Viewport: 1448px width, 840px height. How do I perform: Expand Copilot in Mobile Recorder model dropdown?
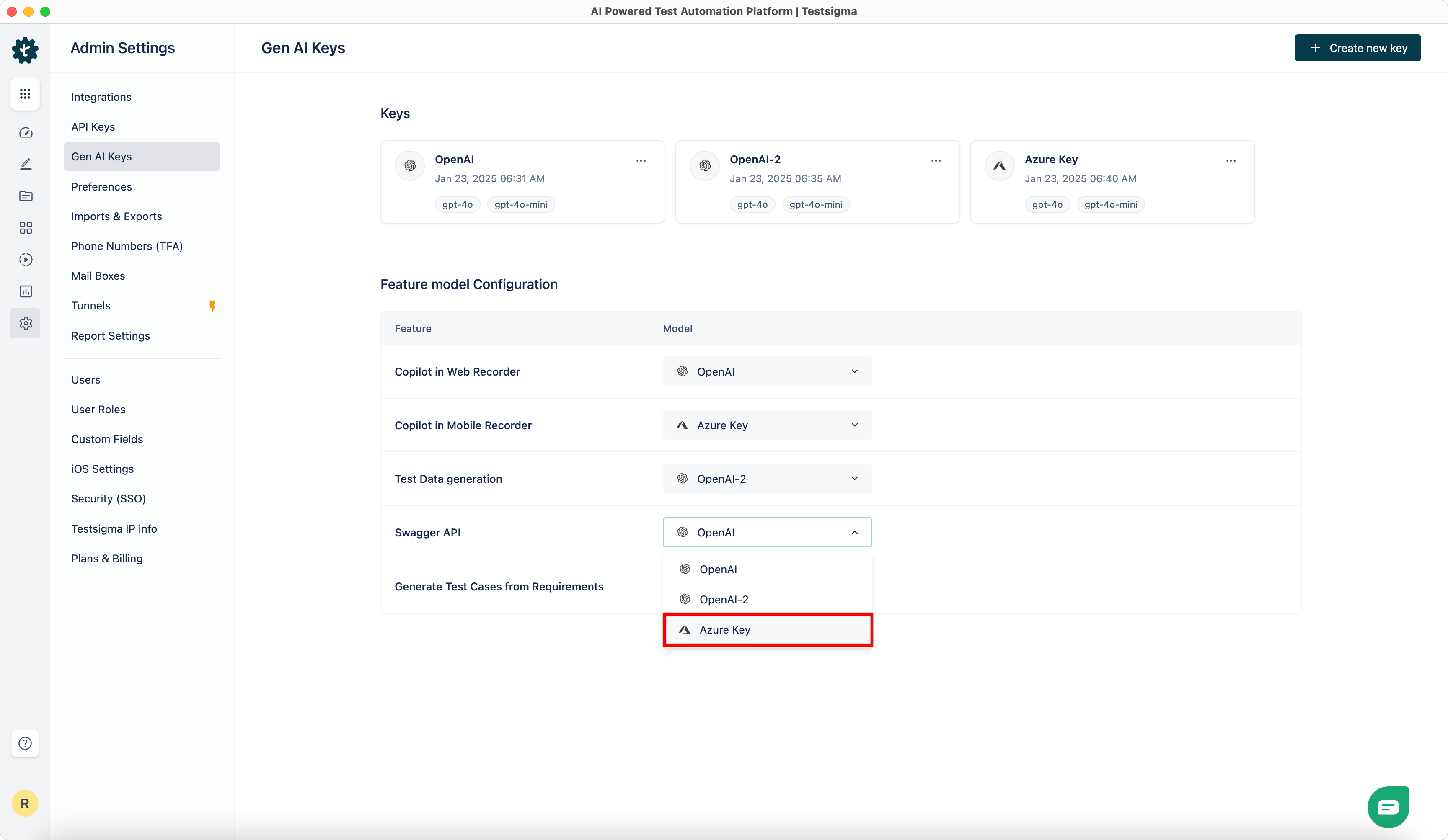[766, 425]
